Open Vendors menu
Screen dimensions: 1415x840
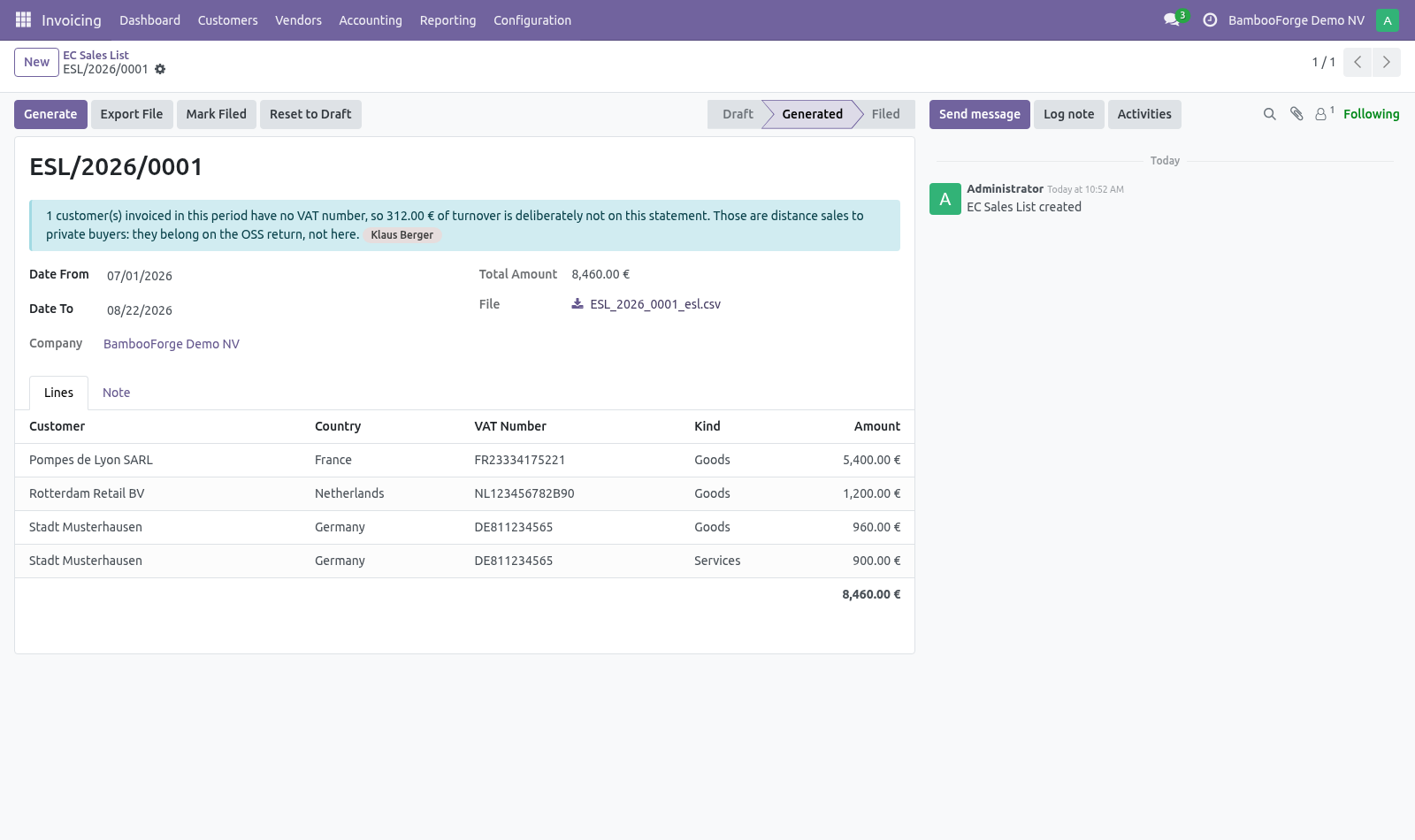click(298, 20)
